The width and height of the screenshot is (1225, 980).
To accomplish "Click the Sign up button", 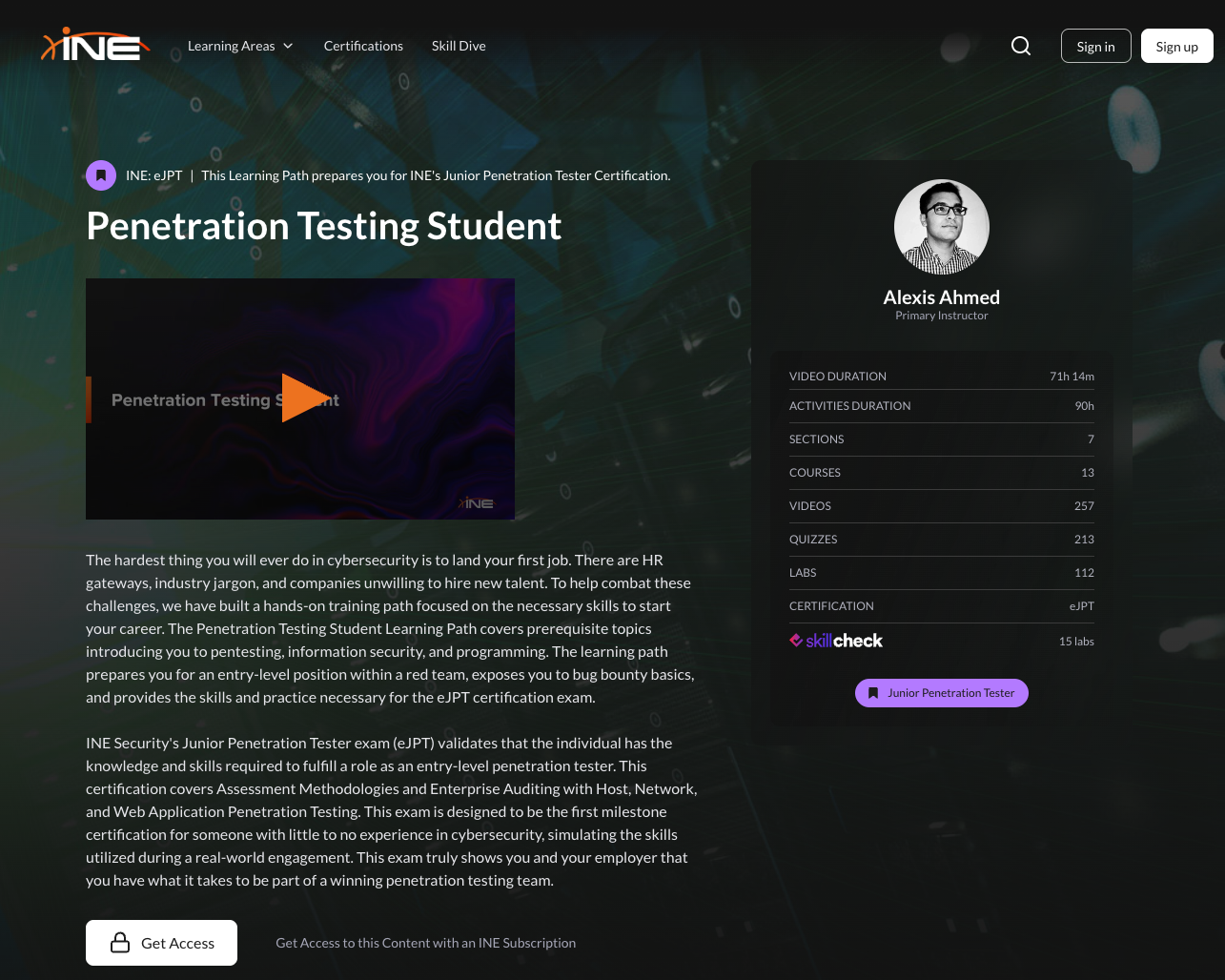I will (x=1177, y=46).
